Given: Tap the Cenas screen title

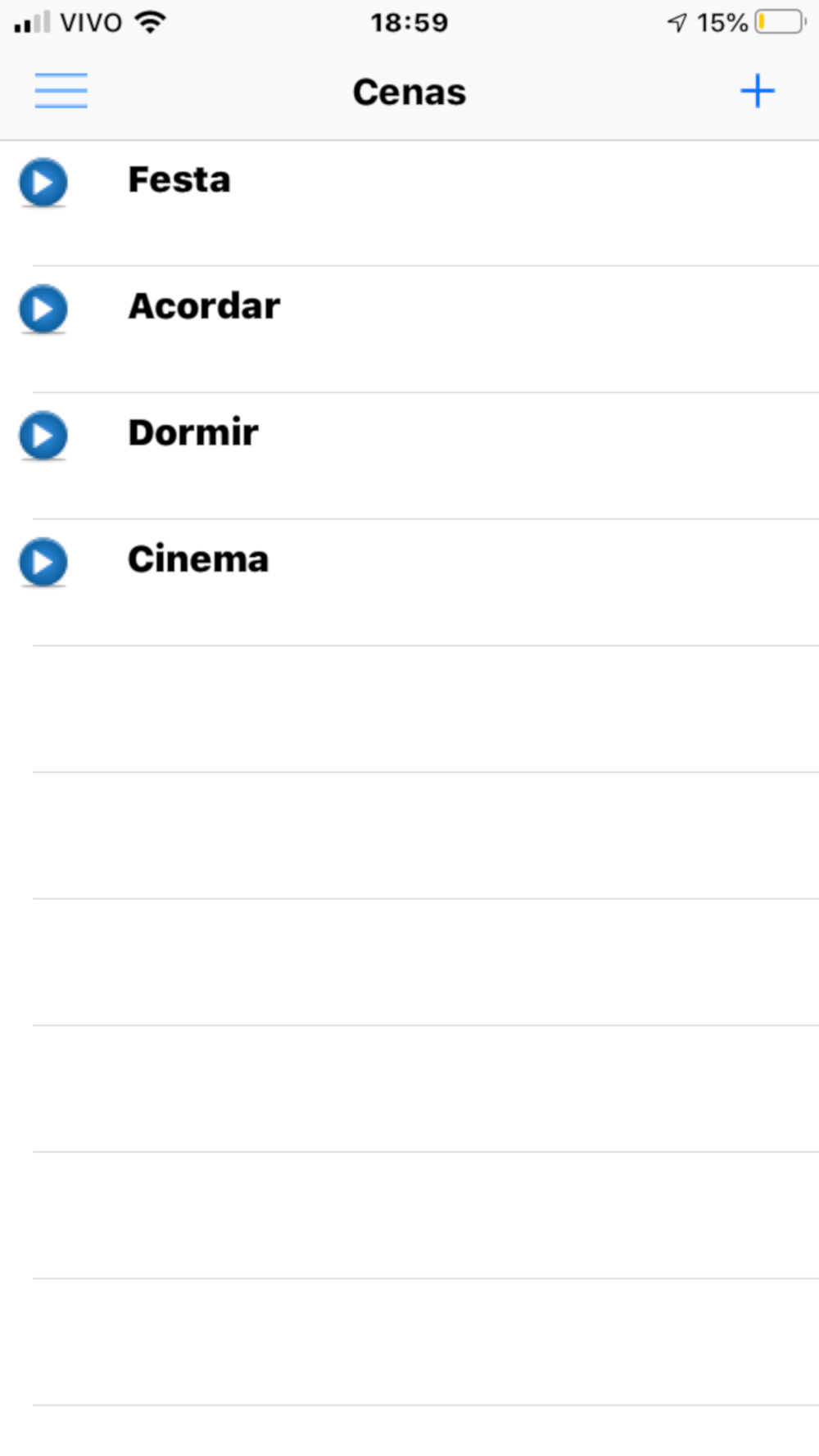Looking at the screenshot, I should point(409,92).
